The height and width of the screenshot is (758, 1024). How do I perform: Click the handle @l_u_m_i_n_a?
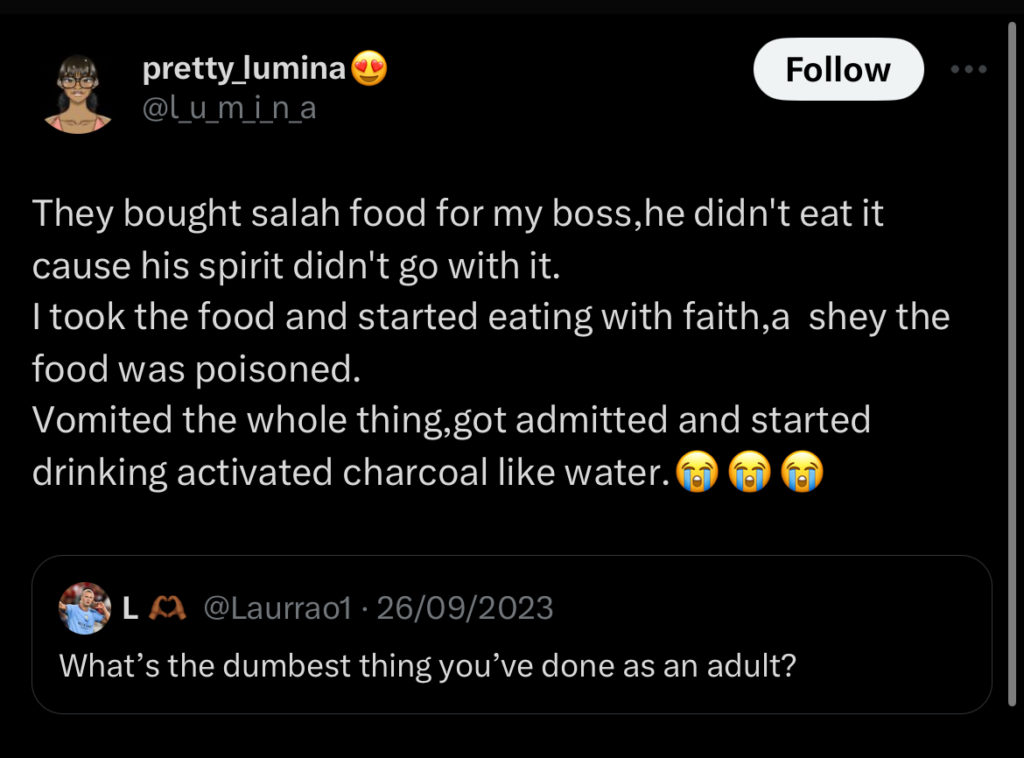pyautogui.click(x=228, y=108)
